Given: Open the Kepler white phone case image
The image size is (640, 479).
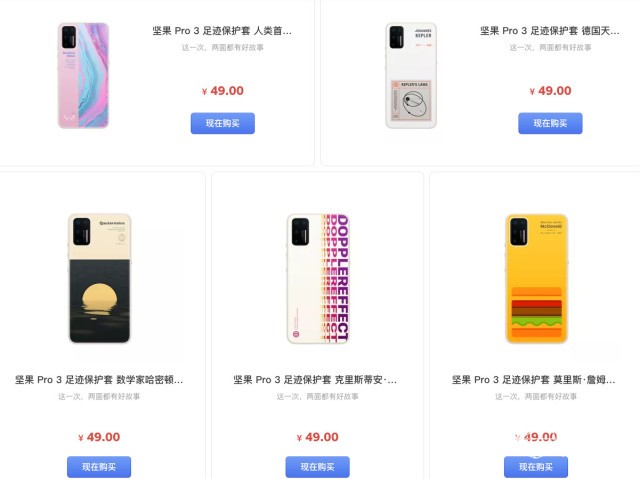Looking at the screenshot, I should (411, 75).
